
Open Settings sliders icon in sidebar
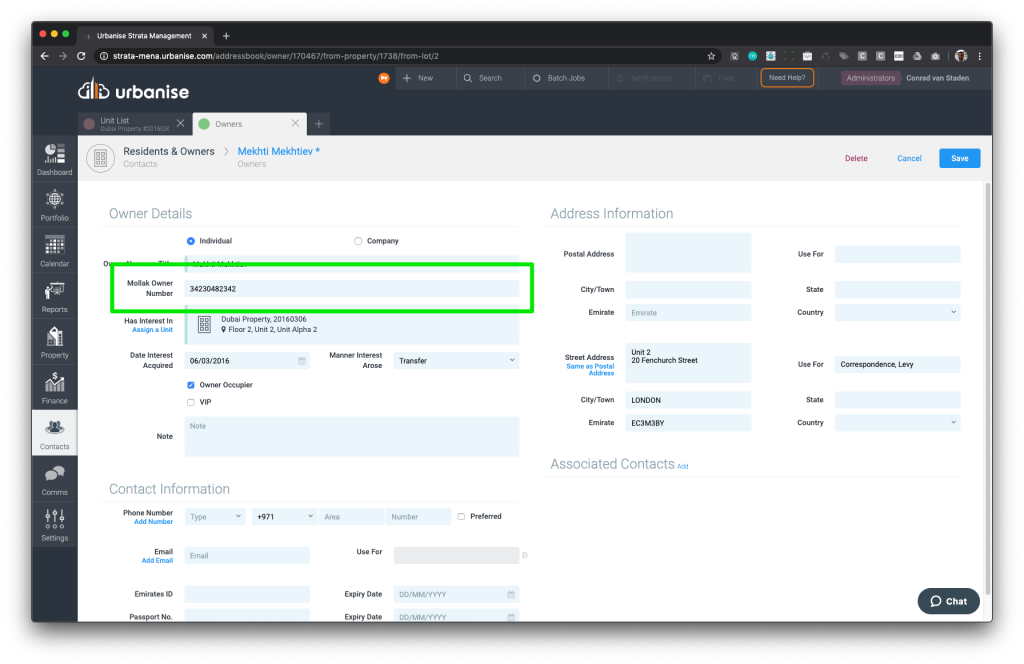[55, 523]
